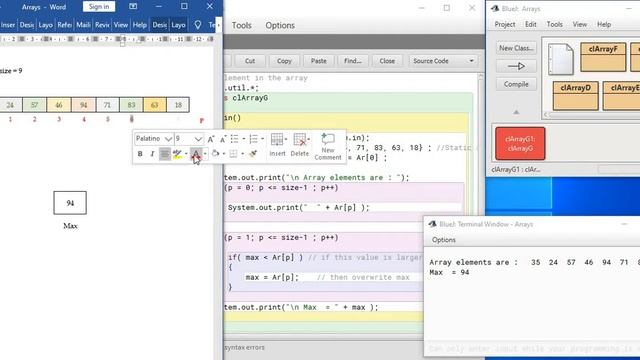The height and width of the screenshot is (360, 640).
Task: Open Edit menu in BlueJ main window
Action: [531, 24]
